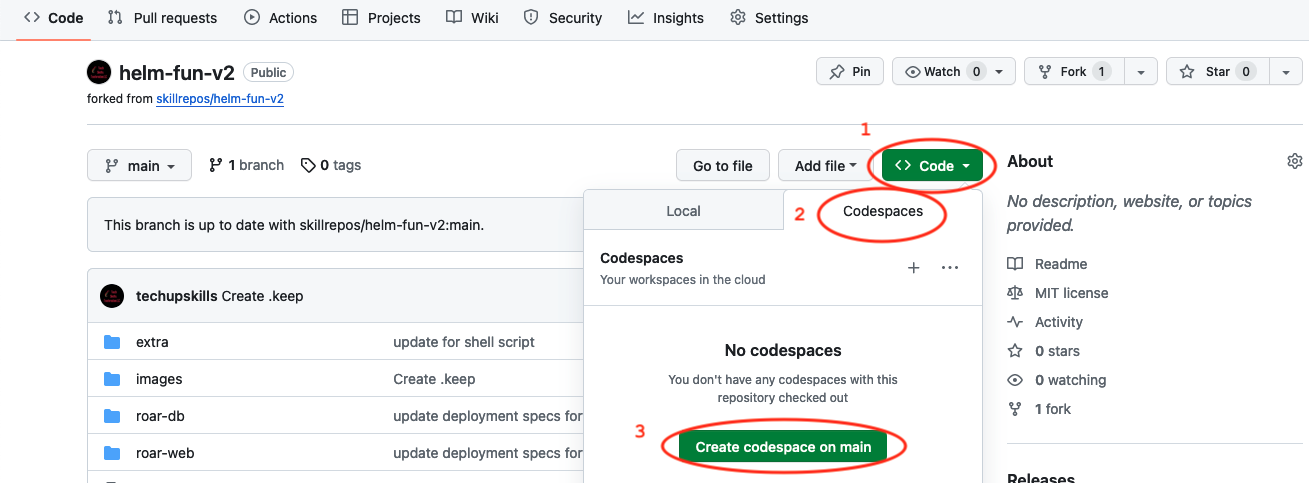
Task: Click the Releases heading link
Action: (1041, 478)
